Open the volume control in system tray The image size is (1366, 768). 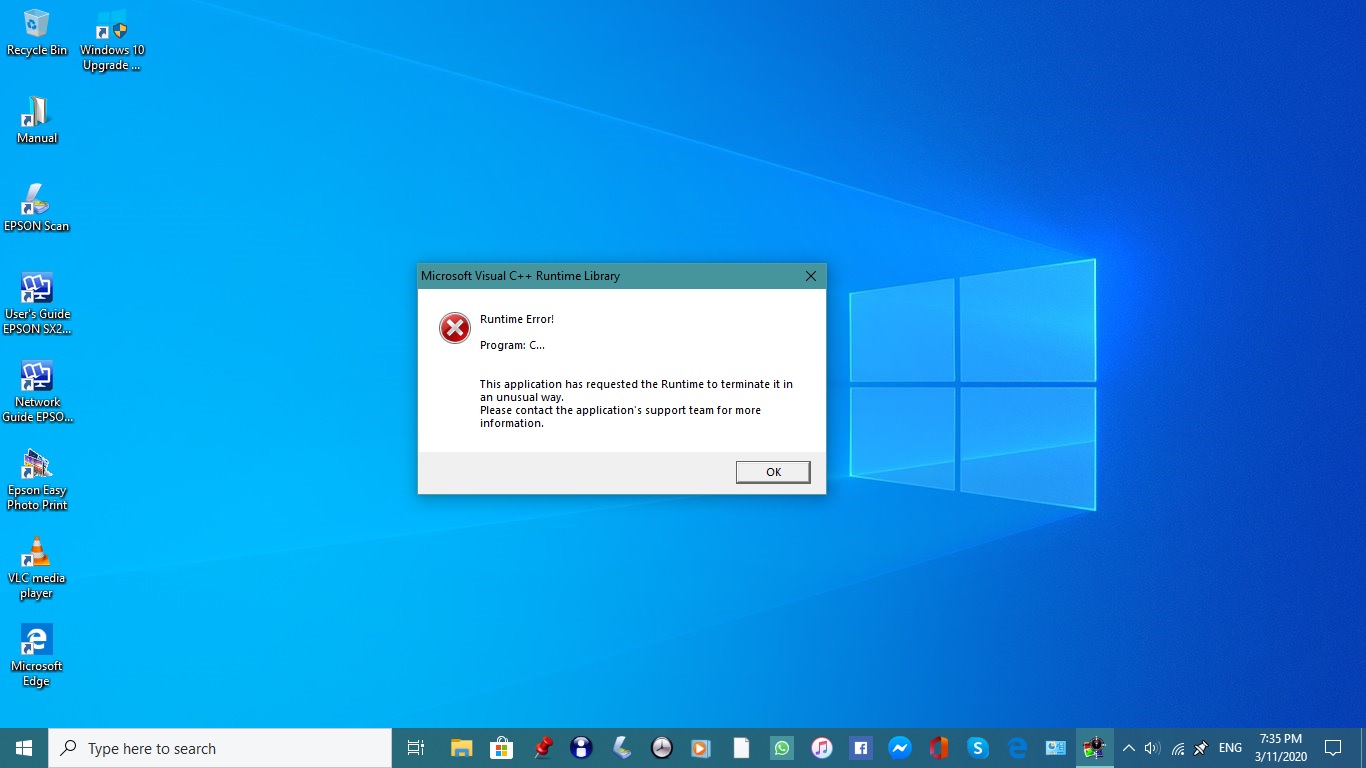(1152, 748)
